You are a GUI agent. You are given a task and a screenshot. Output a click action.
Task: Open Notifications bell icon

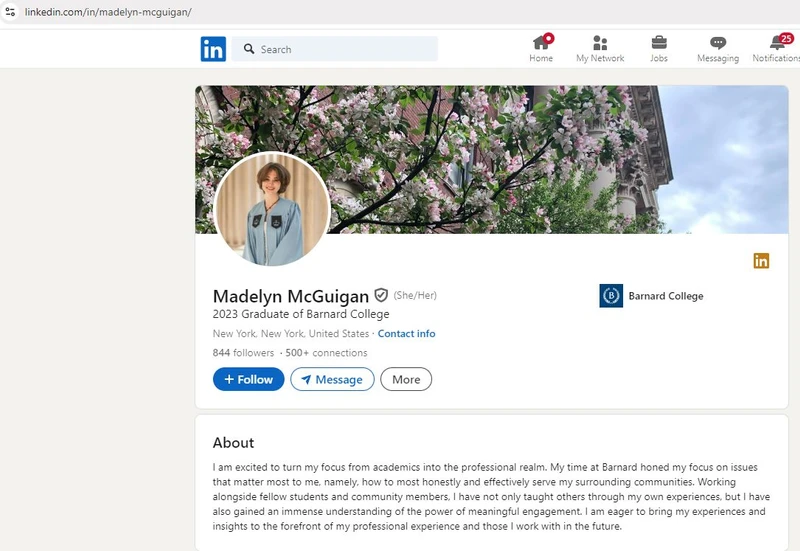tap(778, 43)
